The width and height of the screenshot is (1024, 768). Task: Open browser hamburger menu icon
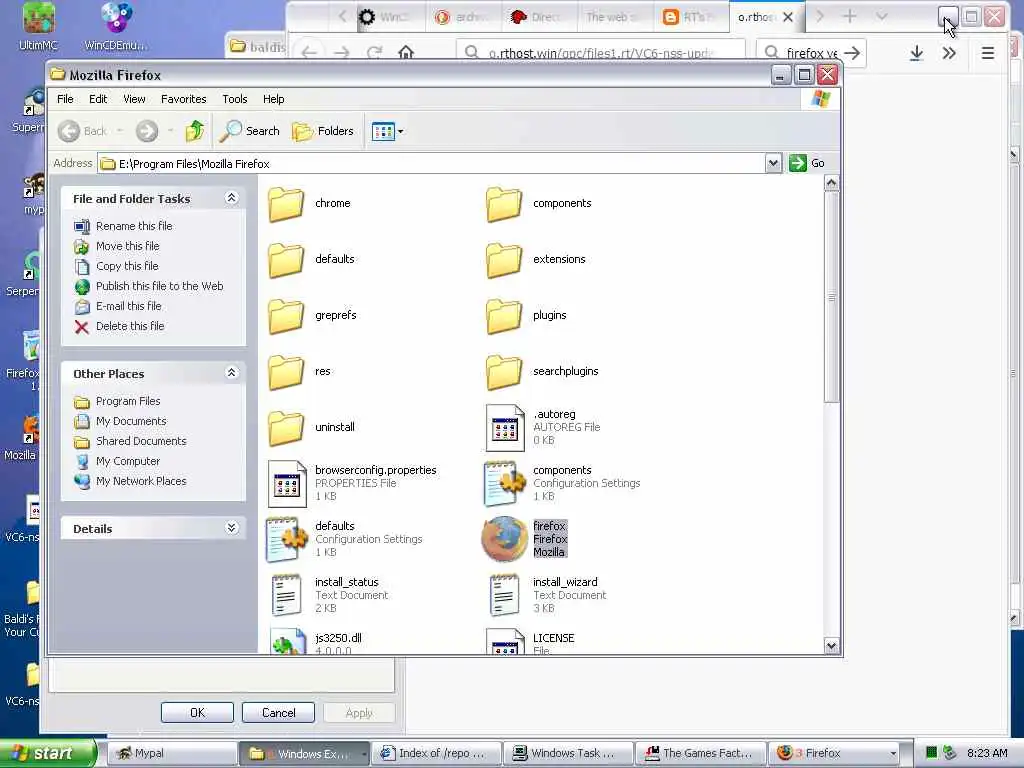(988, 54)
